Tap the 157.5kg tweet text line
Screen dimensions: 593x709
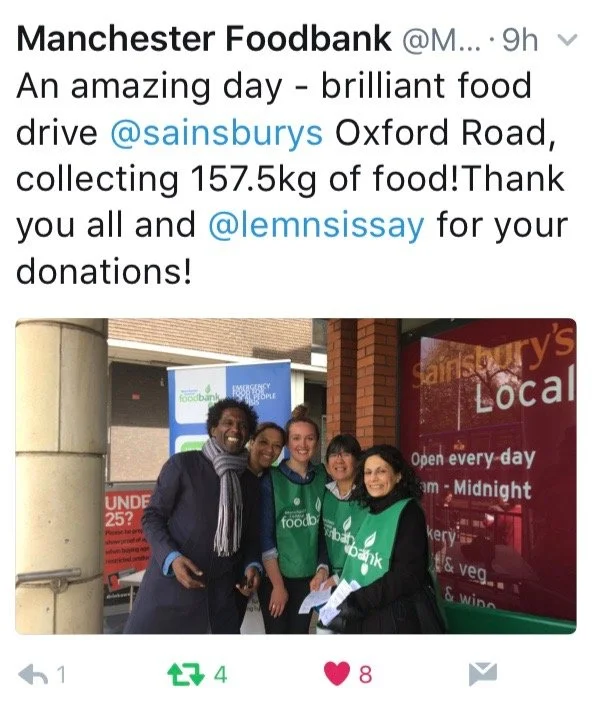point(290,179)
